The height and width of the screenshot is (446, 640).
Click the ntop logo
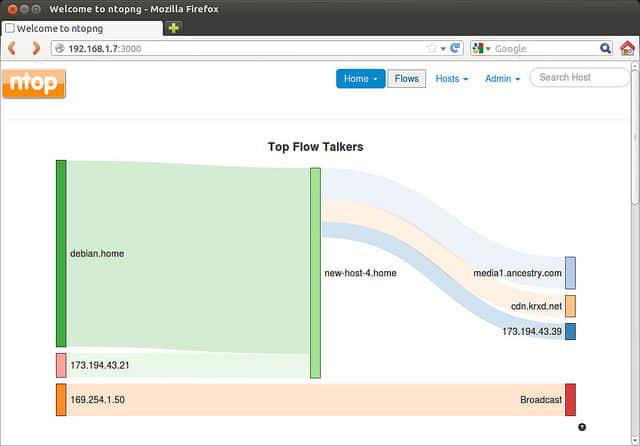(34, 83)
